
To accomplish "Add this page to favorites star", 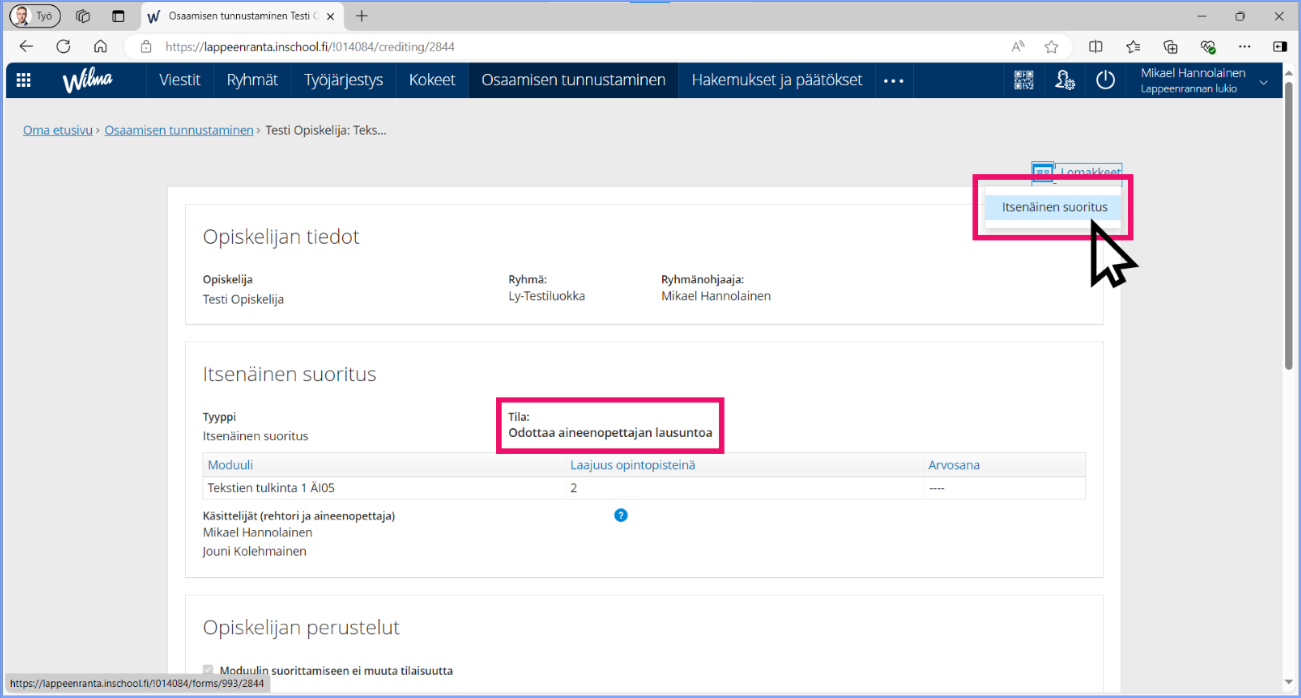I will (x=1051, y=46).
